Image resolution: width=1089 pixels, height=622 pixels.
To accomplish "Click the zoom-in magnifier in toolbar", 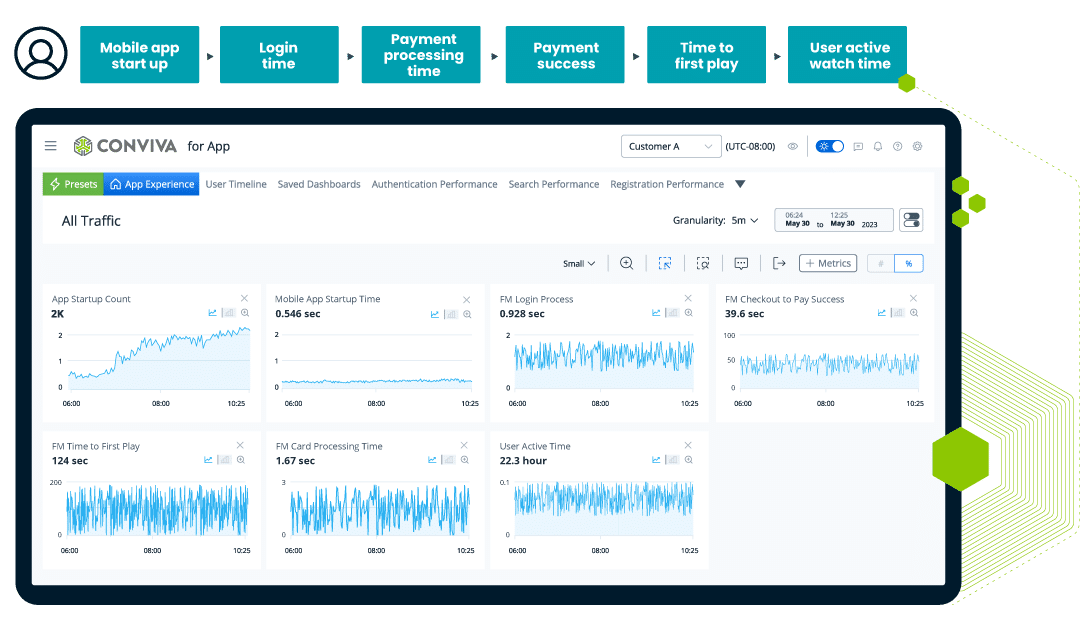I will (x=627, y=263).
